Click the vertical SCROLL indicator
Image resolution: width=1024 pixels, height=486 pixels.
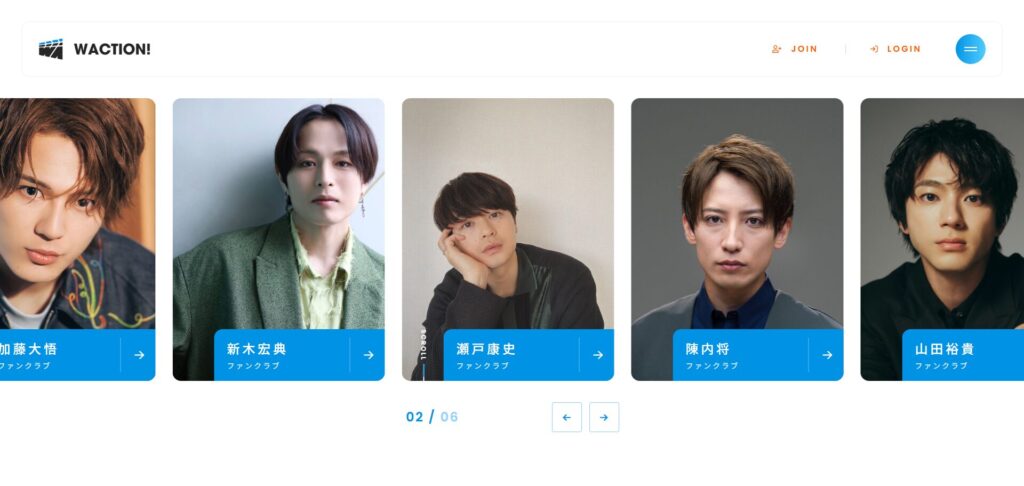coord(423,351)
